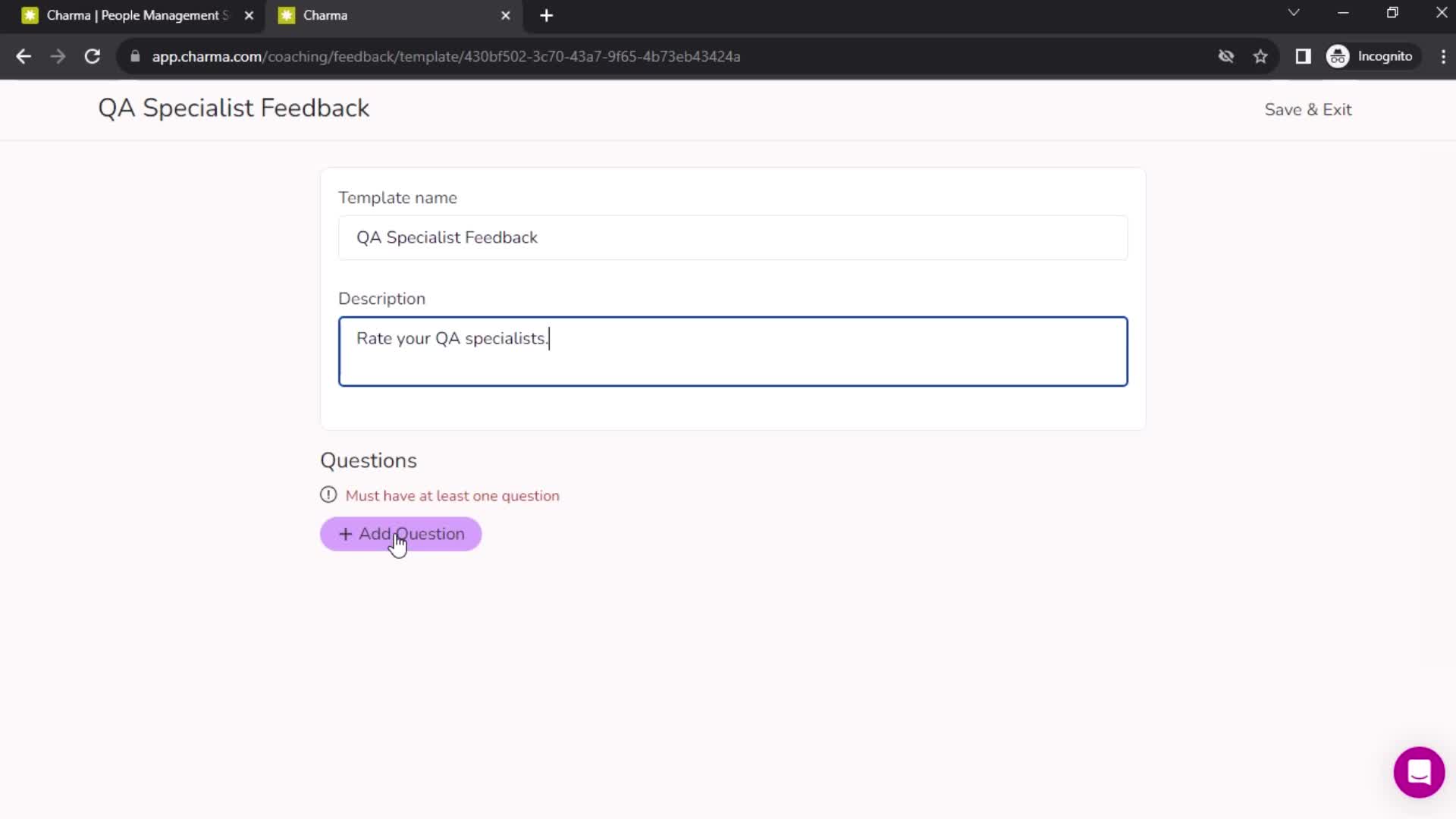
Task: Focus the Template name input field
Action: 733,237
